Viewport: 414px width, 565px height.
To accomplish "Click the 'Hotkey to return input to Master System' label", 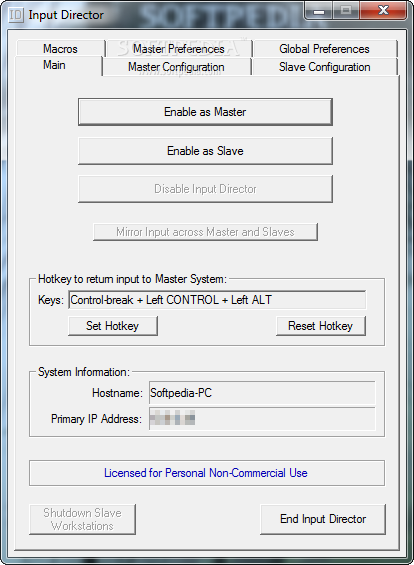I will (x=133, y=279).
